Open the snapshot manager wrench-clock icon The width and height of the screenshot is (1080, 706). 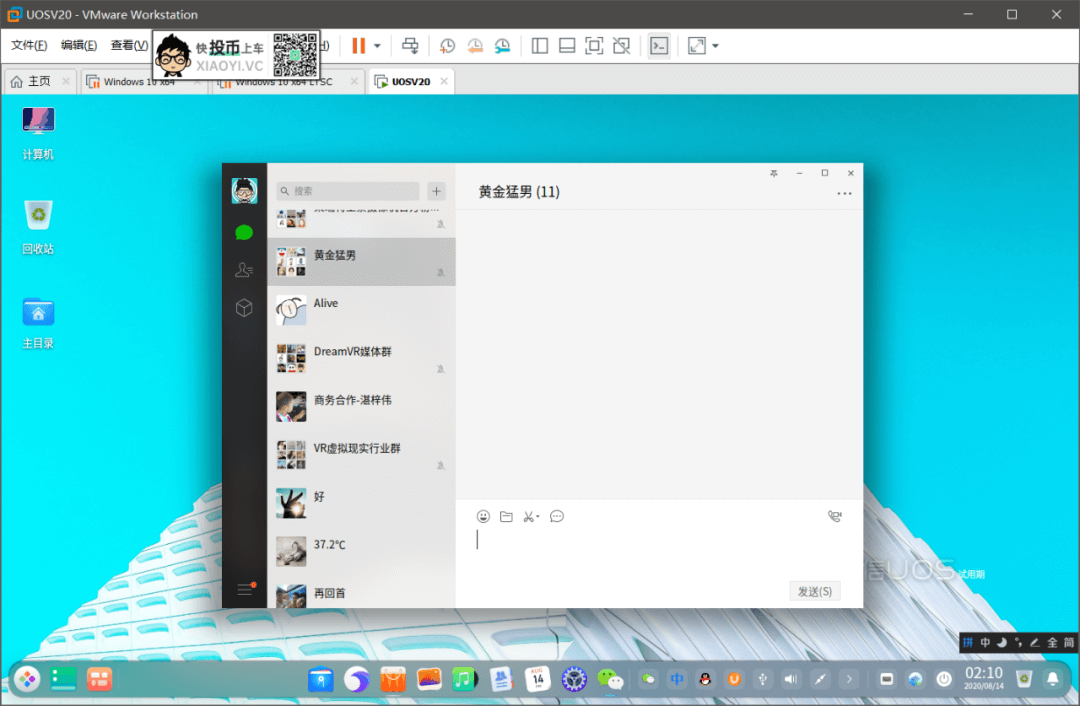503,46
